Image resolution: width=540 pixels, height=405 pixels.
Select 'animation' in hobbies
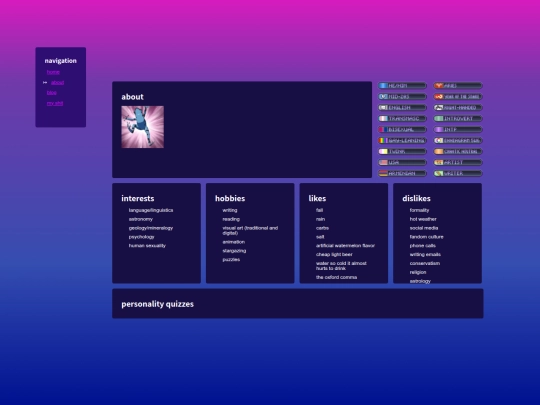pos(233,242)
